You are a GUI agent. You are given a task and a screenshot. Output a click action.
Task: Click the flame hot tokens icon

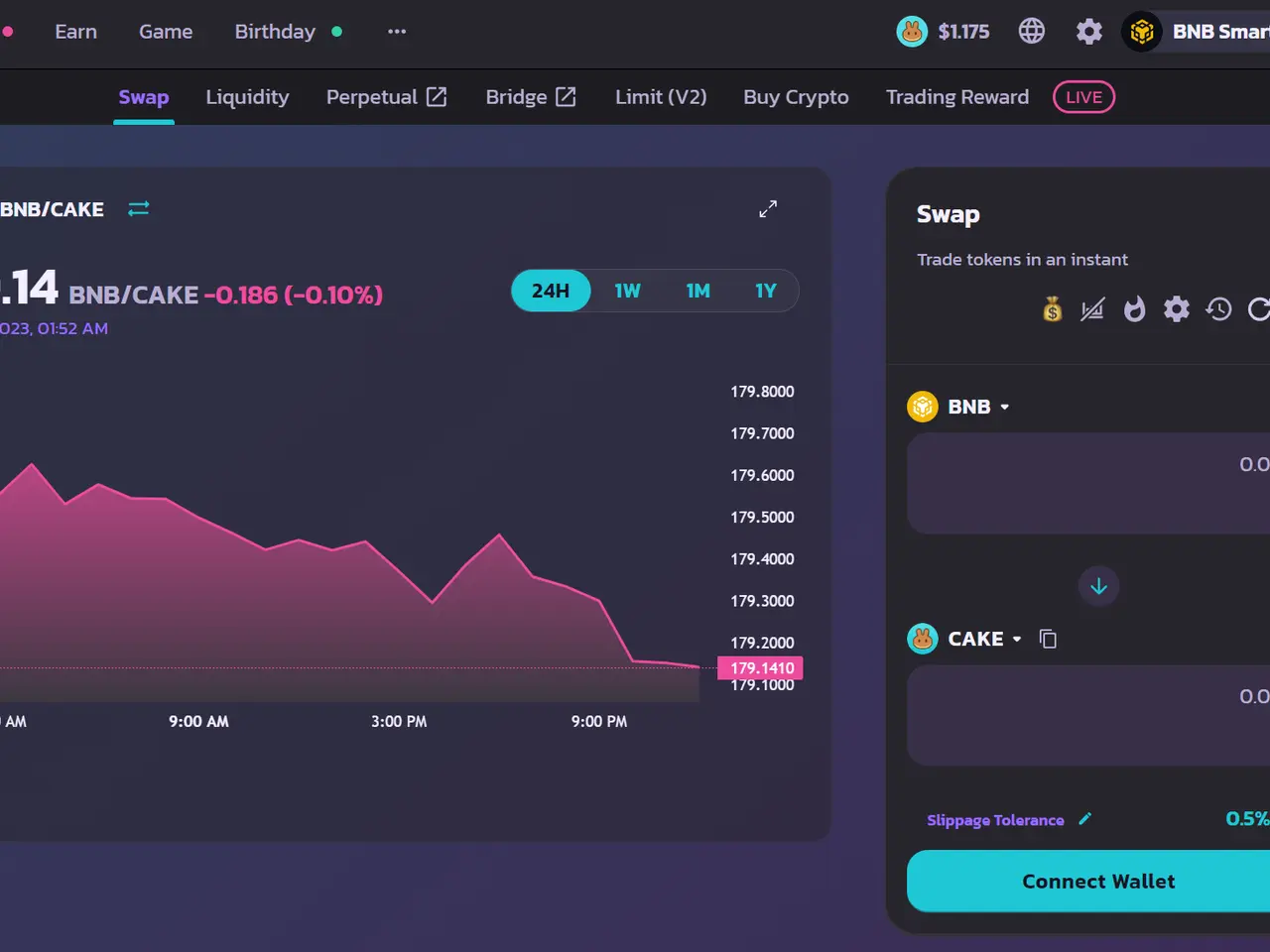pos(1134,310)
